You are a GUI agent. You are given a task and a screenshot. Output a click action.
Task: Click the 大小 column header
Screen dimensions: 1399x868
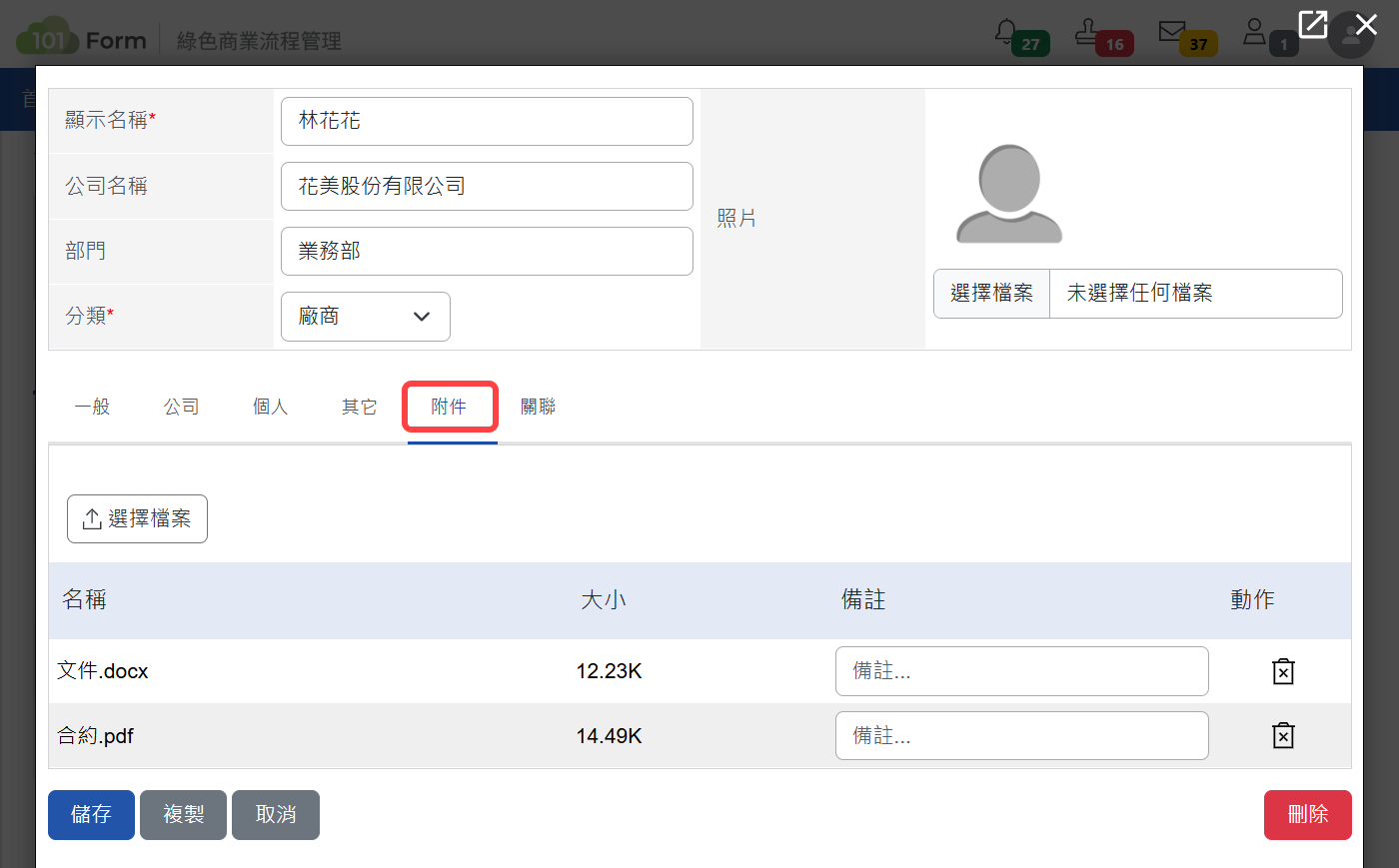pos(604,599)
